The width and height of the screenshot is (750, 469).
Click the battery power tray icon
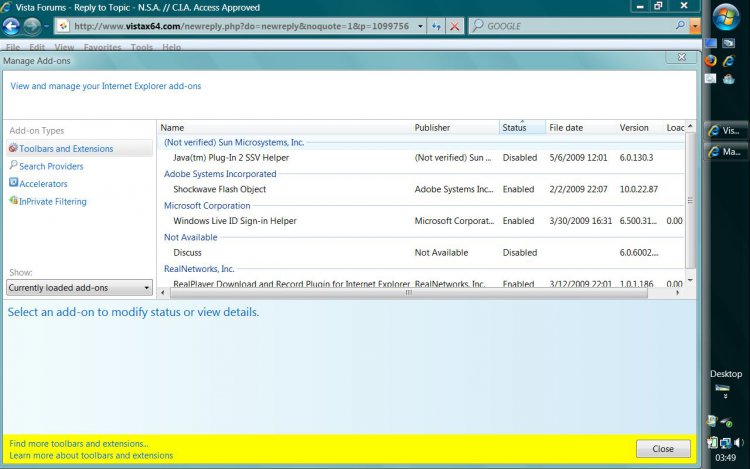coord(712,443)
